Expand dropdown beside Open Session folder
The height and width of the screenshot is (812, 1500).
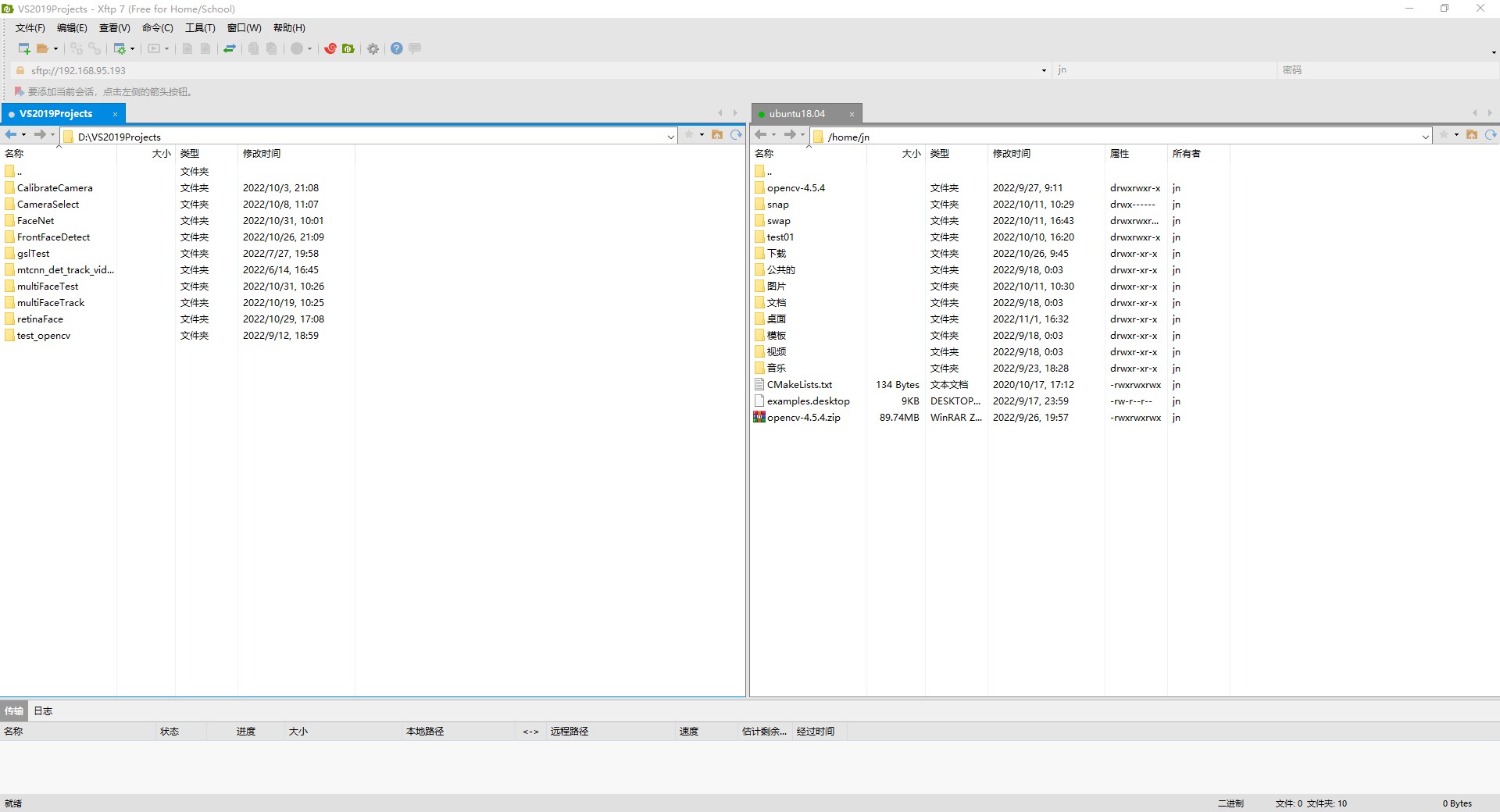55,49
